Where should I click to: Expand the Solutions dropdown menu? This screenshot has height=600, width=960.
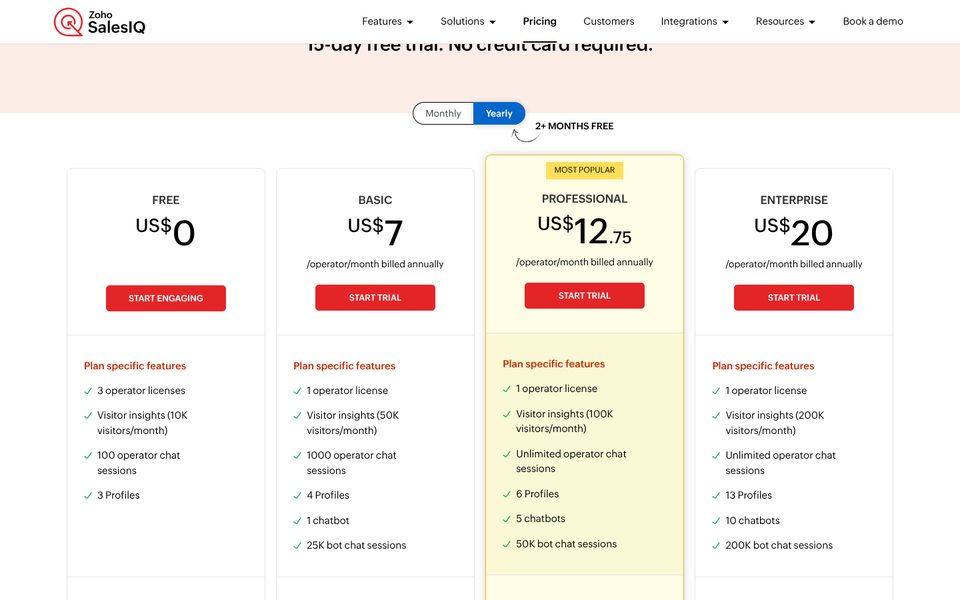pyautogui.click(x=468, y=21)
